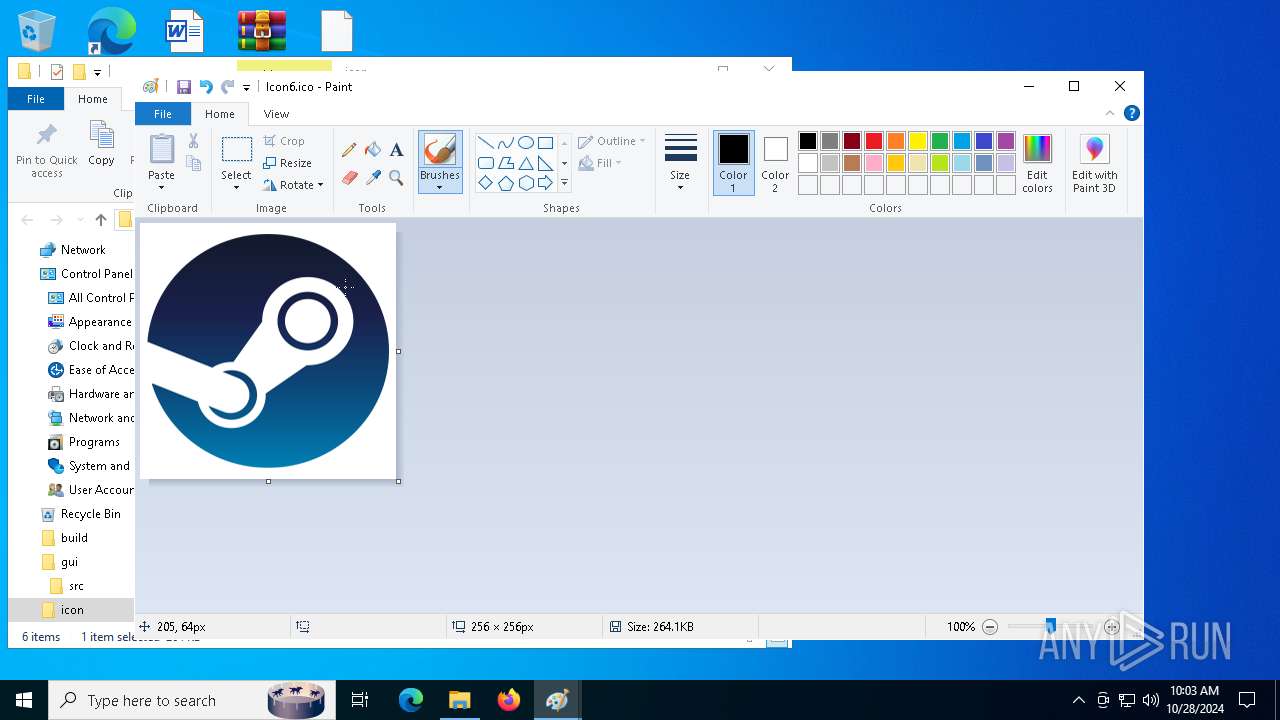The width and height of the screenshot is (1280, 720).
Task: Switch to the Home tab in Paint
Action: pos(220,114)
